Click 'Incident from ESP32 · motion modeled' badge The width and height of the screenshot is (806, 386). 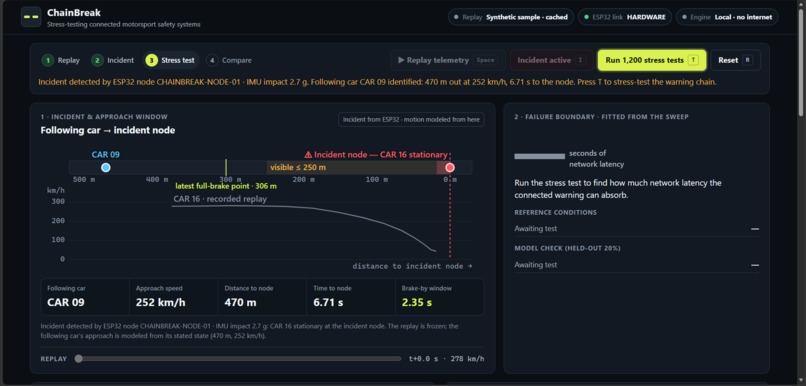click(x=411, y=120)
